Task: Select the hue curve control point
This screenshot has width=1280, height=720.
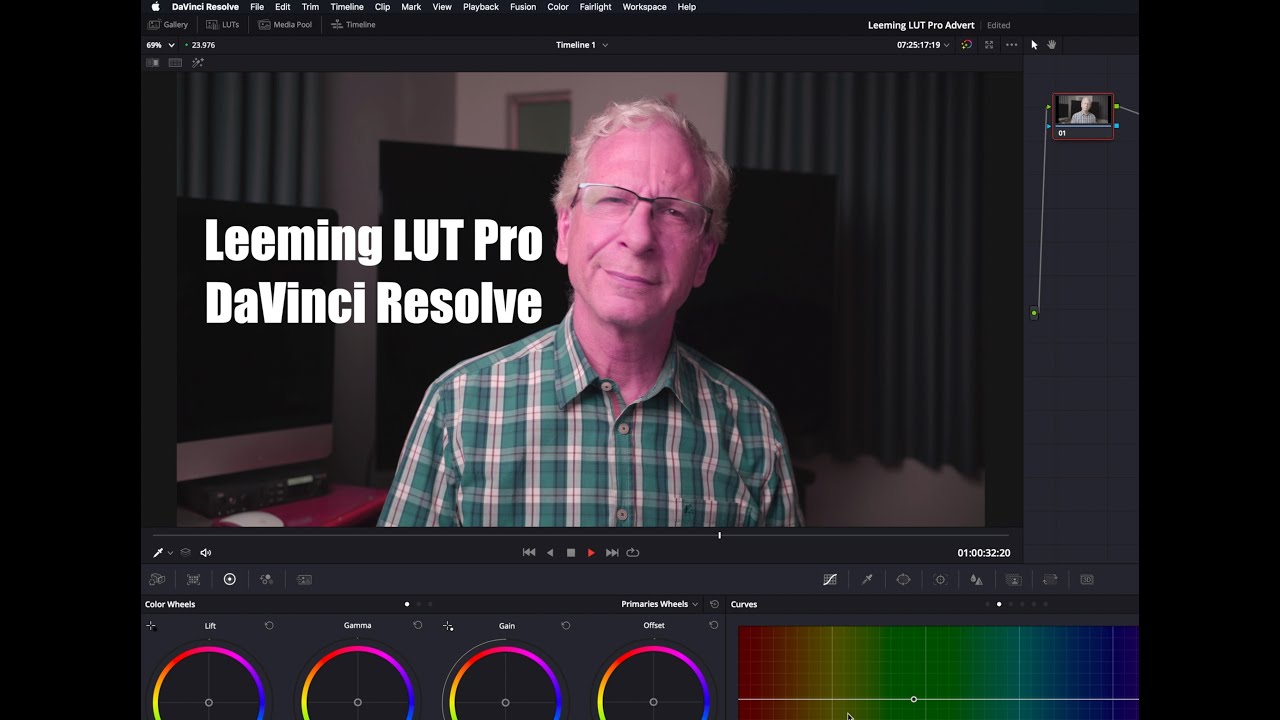Action: [914, 699]
